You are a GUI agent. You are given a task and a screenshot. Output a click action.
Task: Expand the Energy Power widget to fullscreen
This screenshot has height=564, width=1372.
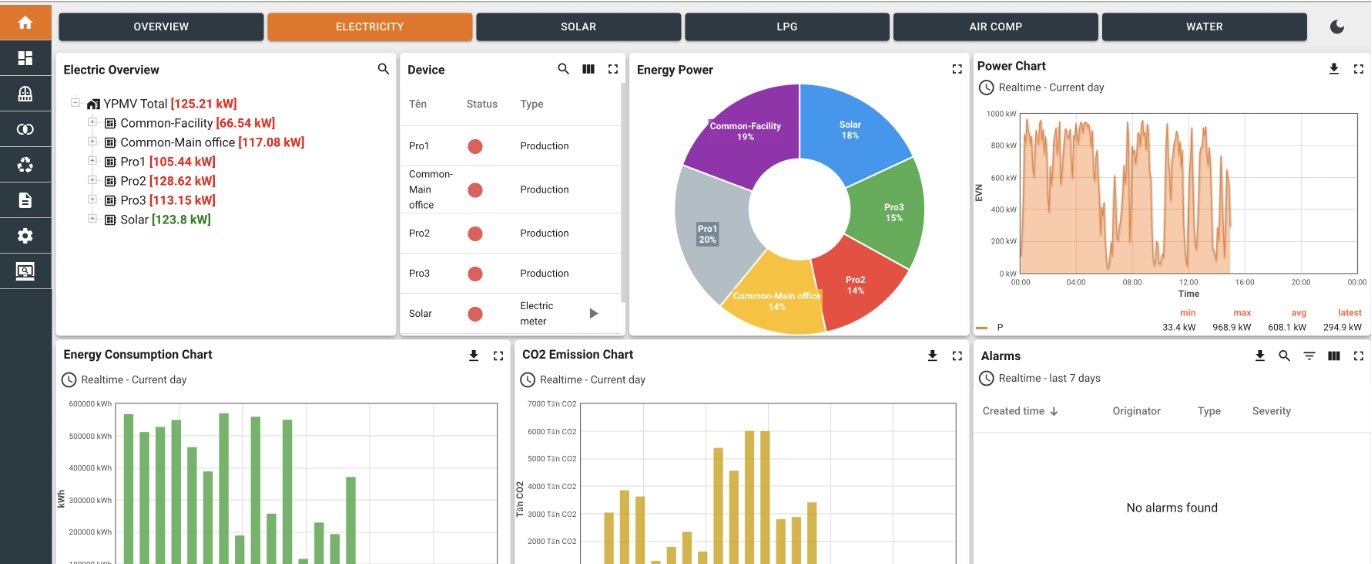[x=957, y=69]
